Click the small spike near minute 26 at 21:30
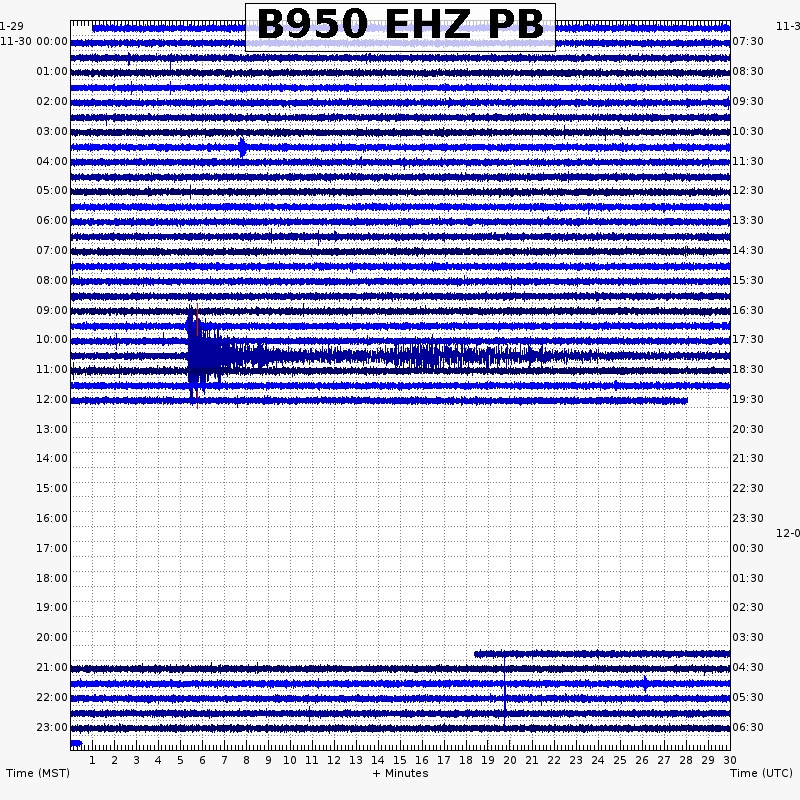 [645, 683]
